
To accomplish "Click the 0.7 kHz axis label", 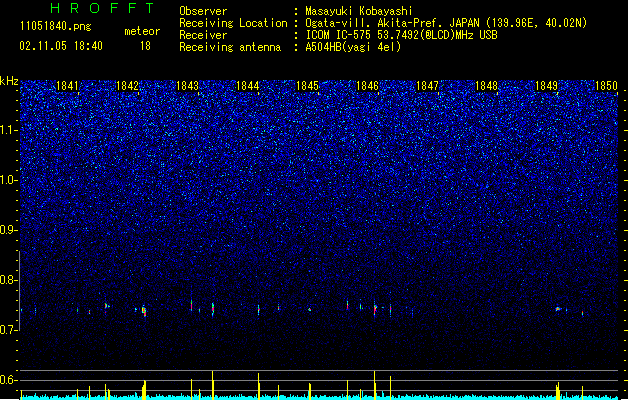I will click(9, 330).
